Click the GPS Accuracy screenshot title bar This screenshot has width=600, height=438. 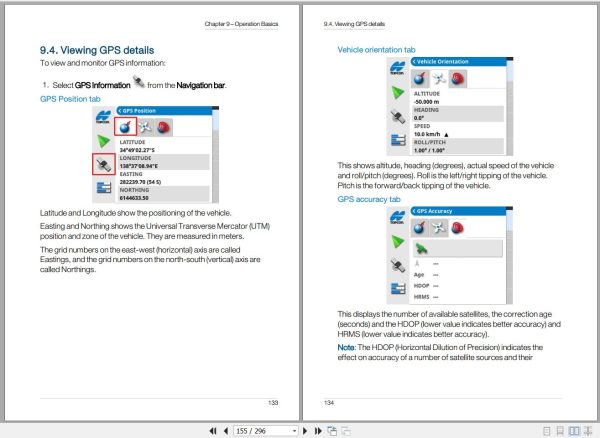click(x=458, y=211)
